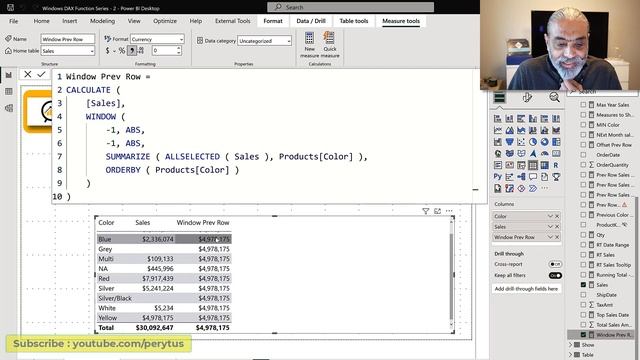Expand the Table node in fields list

tap(571, 355)
